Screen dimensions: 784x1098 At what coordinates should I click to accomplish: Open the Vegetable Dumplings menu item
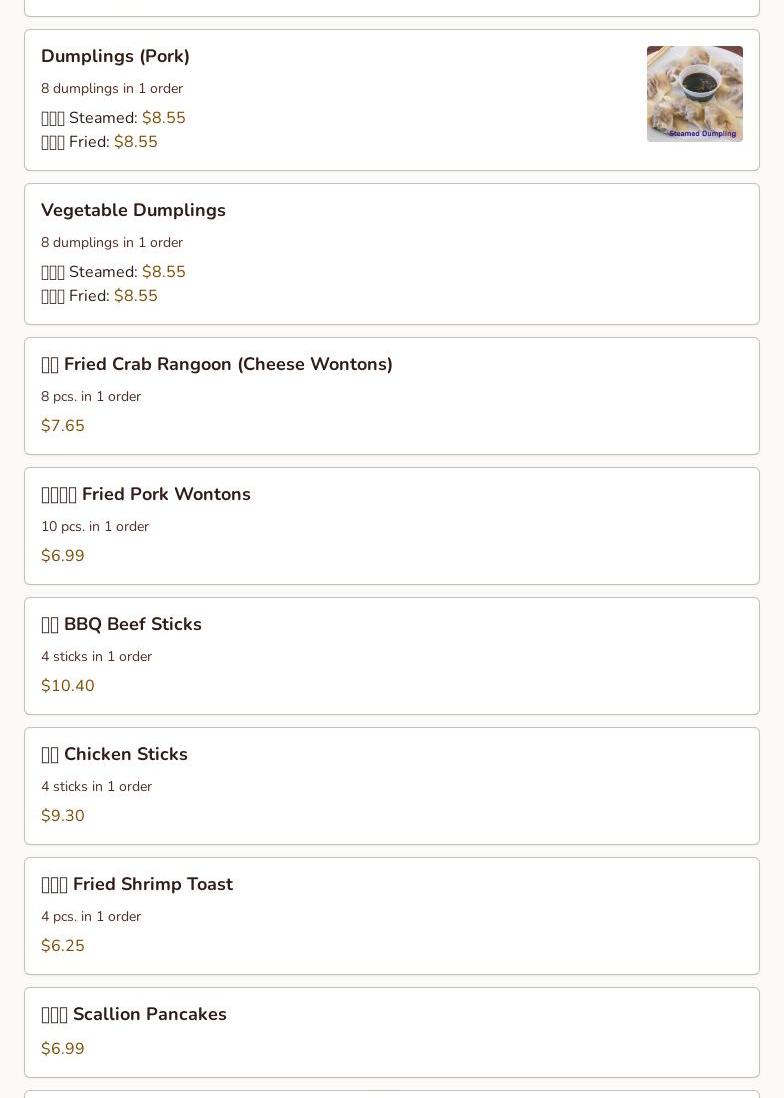[392, 254]
